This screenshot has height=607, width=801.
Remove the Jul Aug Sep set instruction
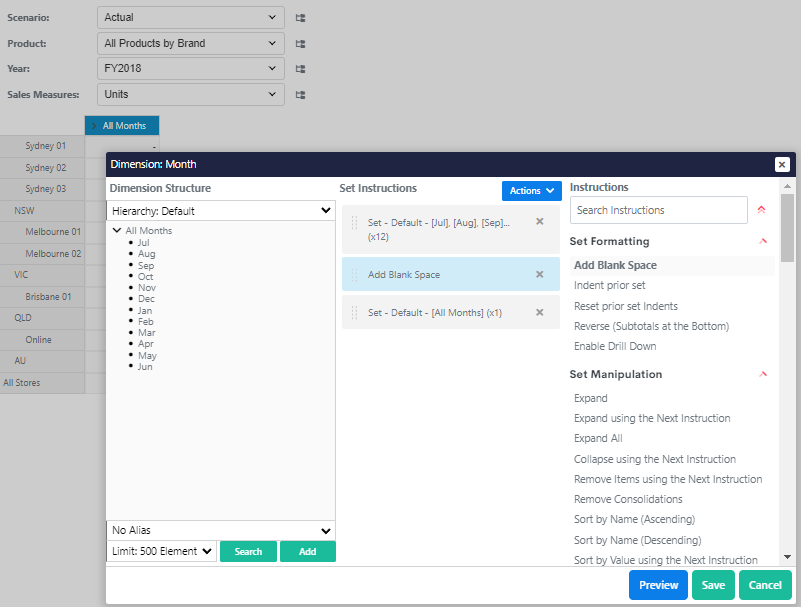[540, 222]
